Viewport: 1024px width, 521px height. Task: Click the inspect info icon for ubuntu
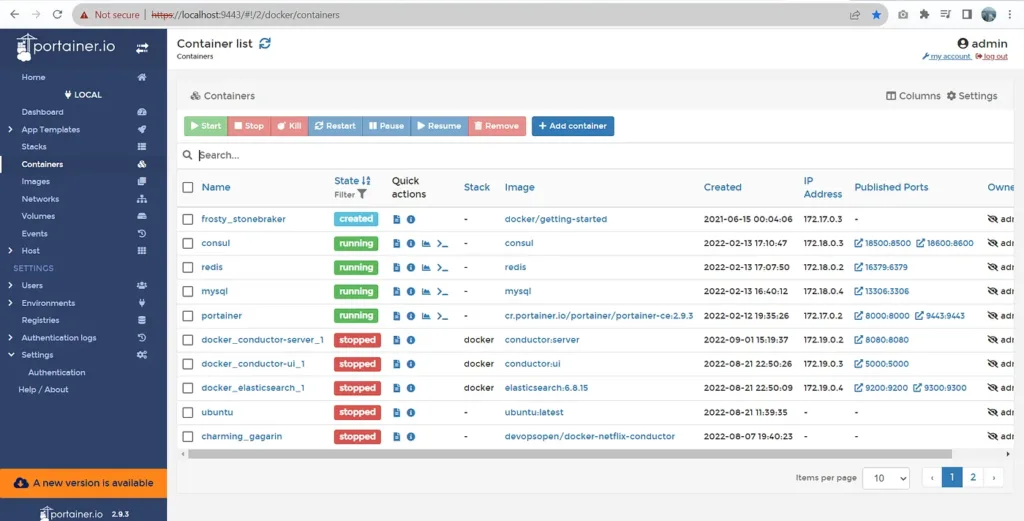tap(411, 412)
